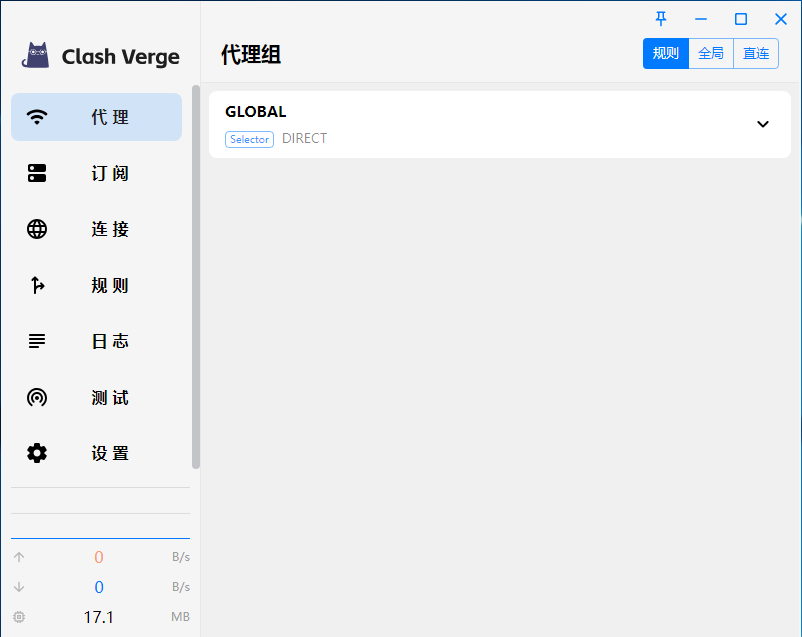
Task: Switch proxy mode to 全局
Action: (711, 54)
